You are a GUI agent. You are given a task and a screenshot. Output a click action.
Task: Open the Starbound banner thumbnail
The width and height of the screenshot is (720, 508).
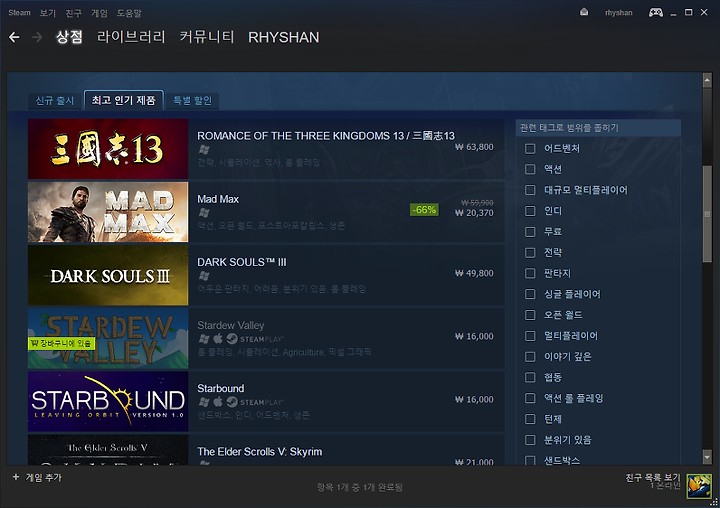click(108, 401)
